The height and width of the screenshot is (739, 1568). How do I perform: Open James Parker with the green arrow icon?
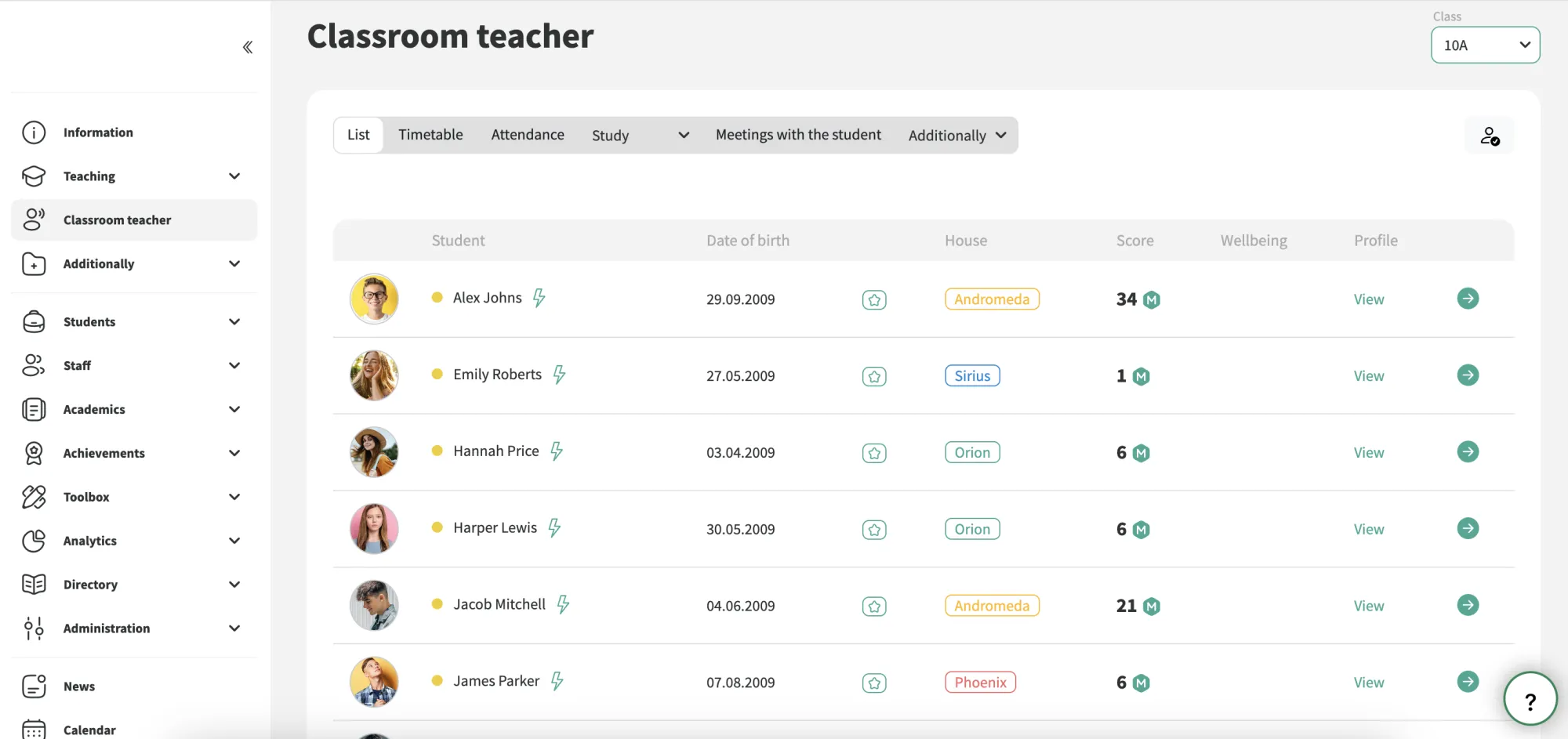click(x=1468, y=682)
